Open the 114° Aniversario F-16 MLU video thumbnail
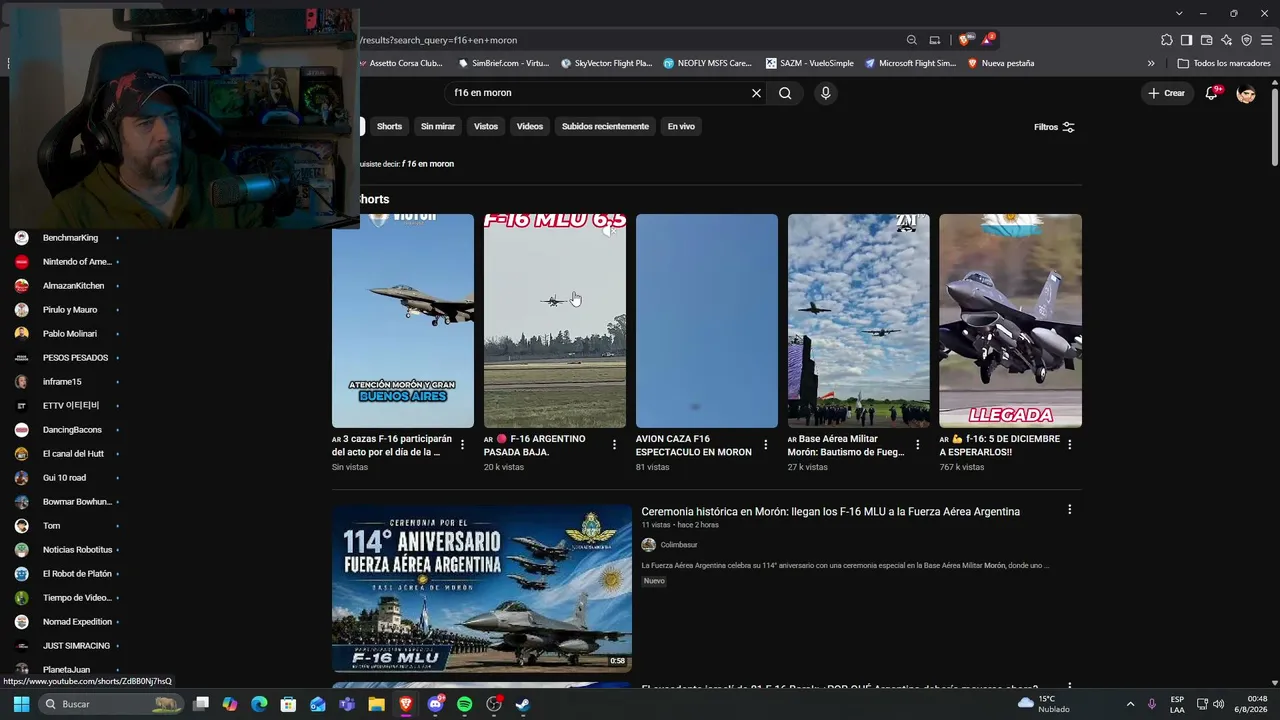The height and width of the screenshot is (720, 1280). 482,588
